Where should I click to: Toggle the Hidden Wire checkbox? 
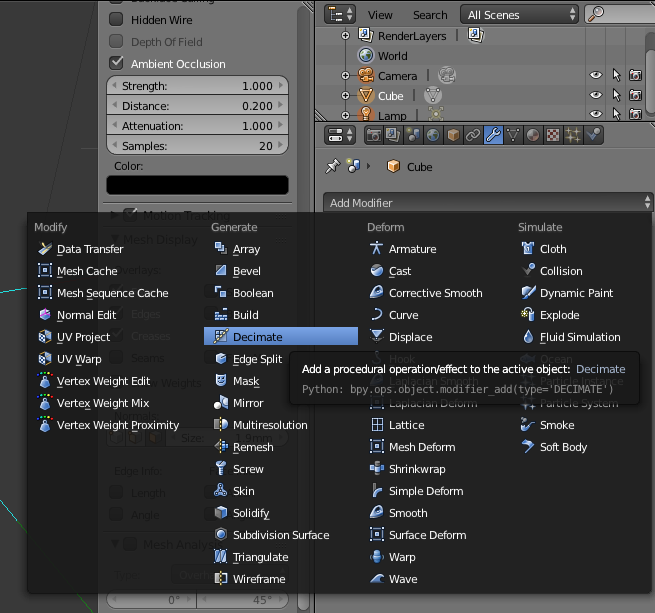116,19
